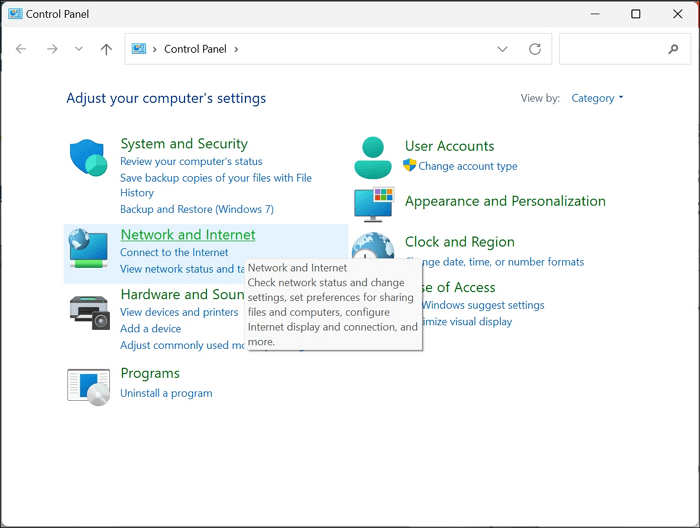The height and width of the screenshot is (528, 700).
Task: Open Clock and Region heading
Action: click(x=460, y=242)
